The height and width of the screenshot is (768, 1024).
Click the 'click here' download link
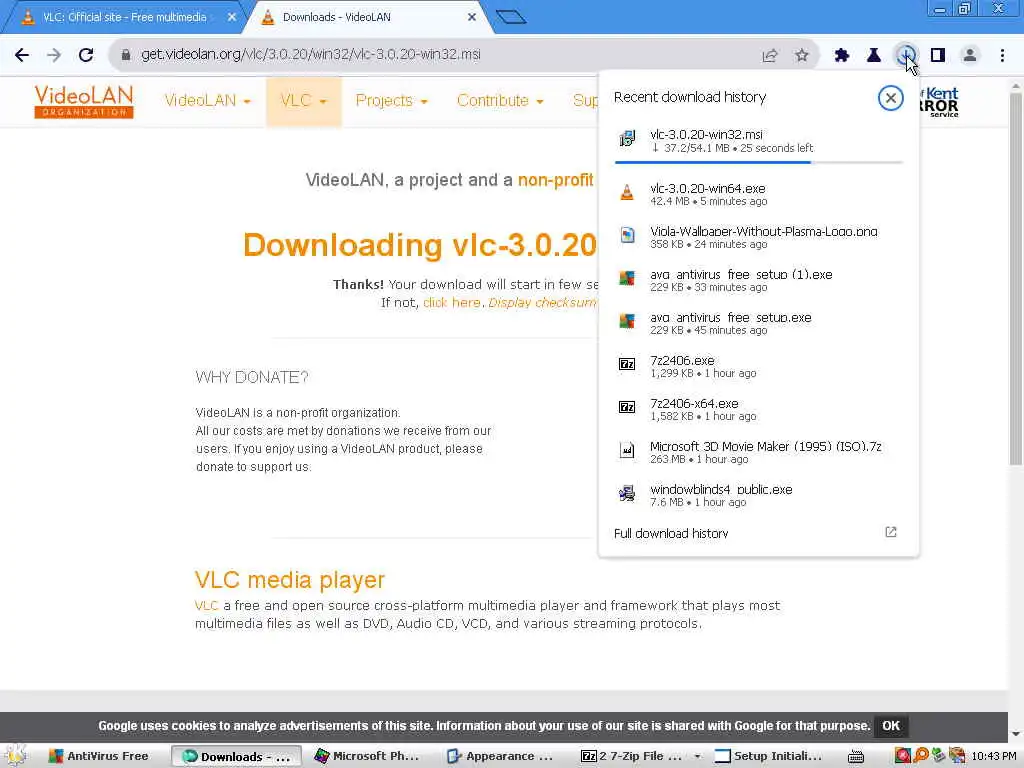pyautogui.click(x=451, y=303)
